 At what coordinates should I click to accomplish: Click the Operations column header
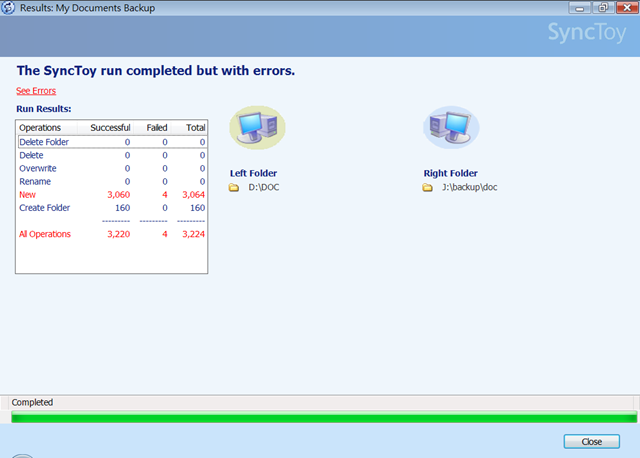[47, 128]
